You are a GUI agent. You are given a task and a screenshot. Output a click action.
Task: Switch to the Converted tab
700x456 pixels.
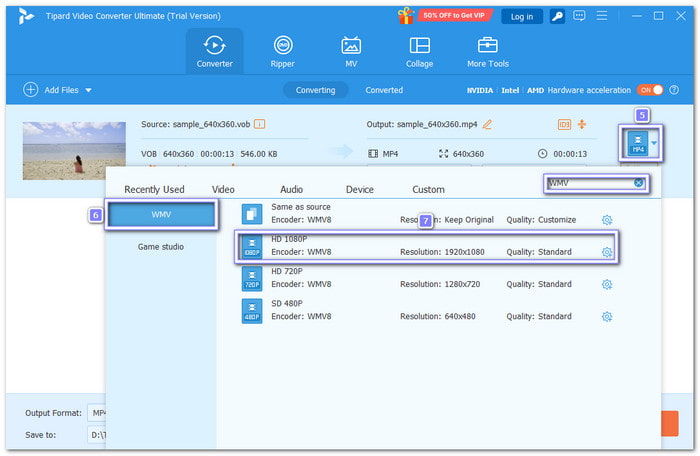[x=384, y=90]
